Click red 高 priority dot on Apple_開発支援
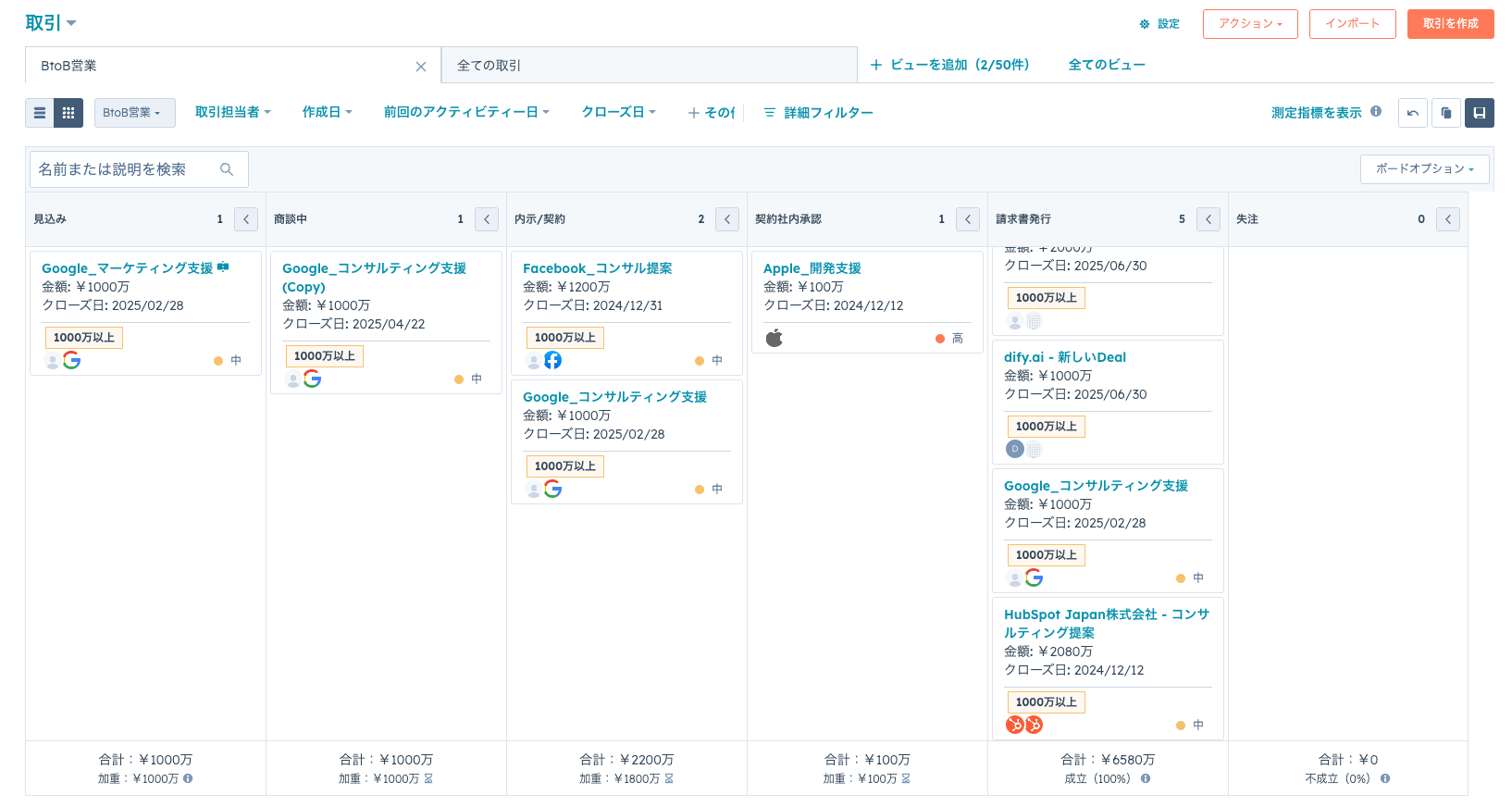Viewport: 1512px width, 807px height. [x=940, y=339]
